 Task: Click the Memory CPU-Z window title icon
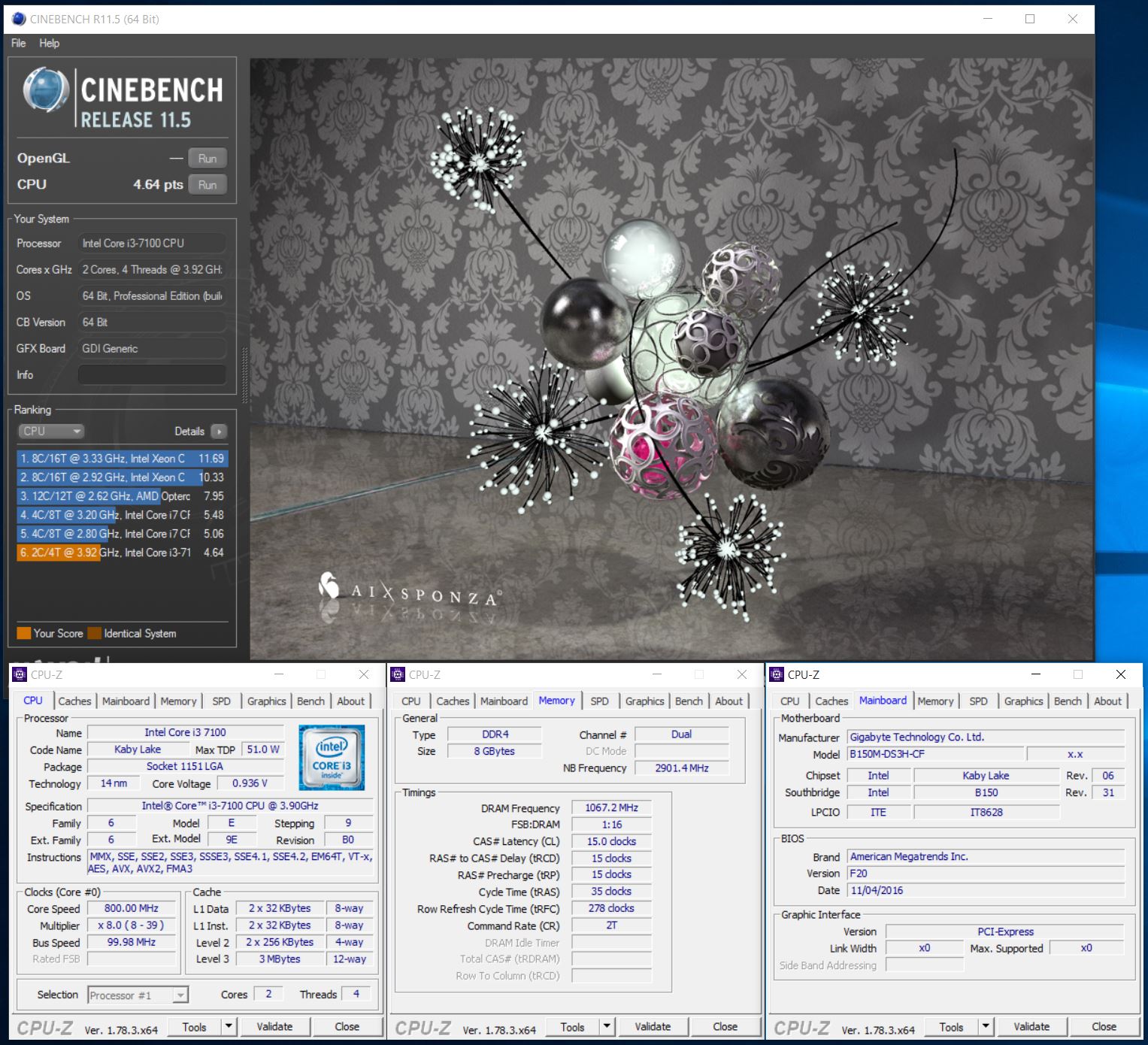coord(398,675)
